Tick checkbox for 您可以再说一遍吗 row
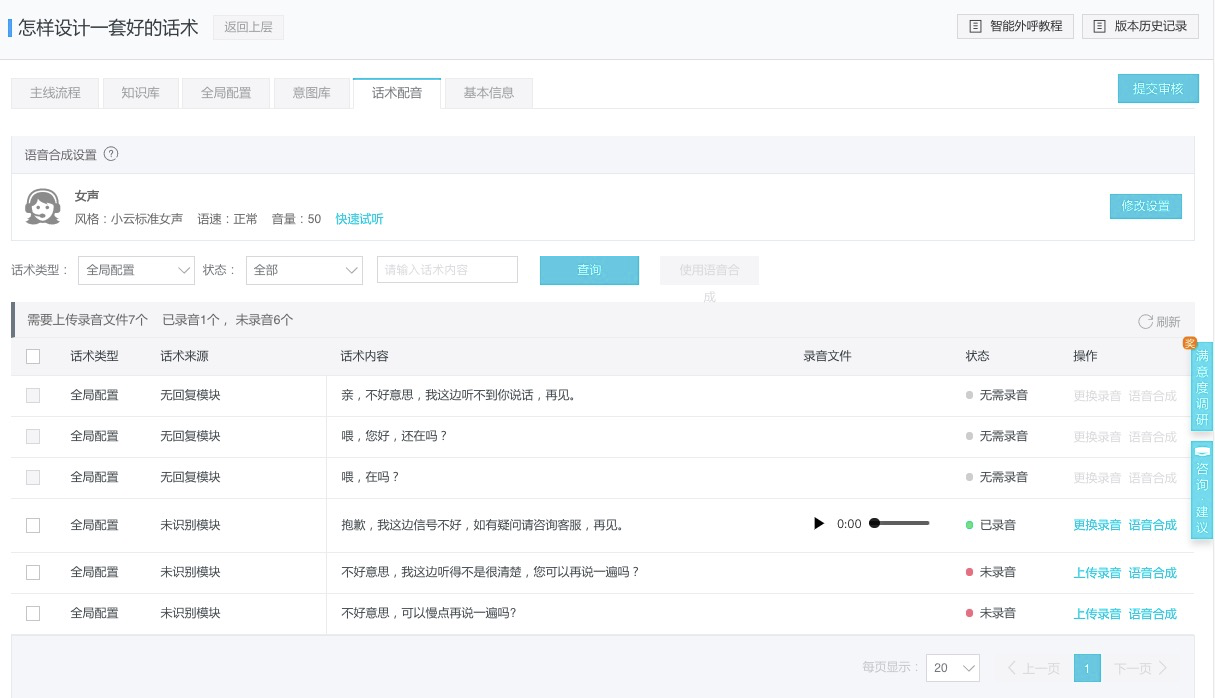The height and width of the screenshot is (698, 1215). (33, 573)
